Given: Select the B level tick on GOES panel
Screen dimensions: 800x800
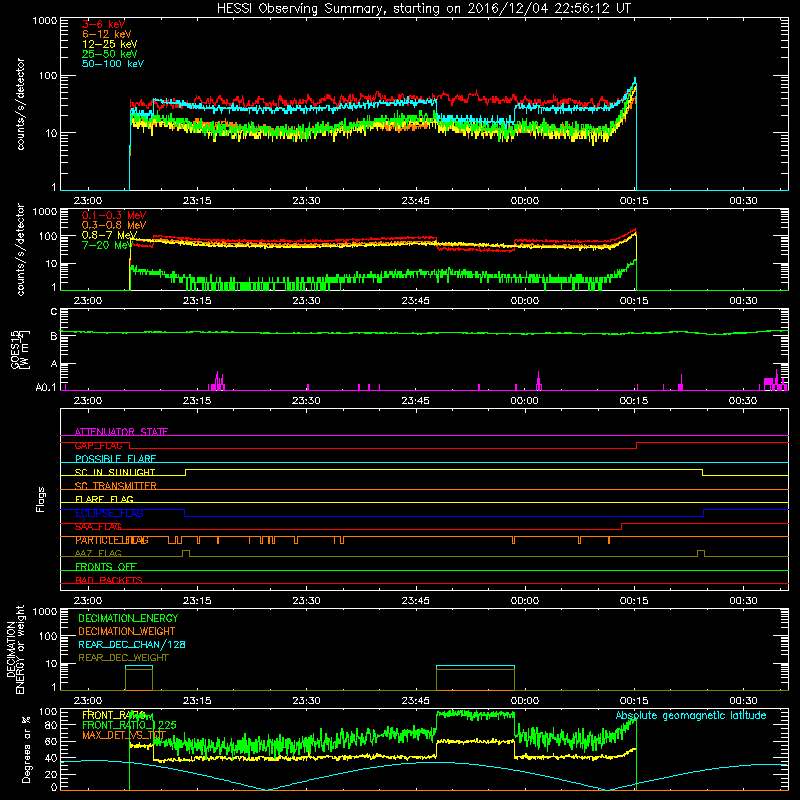Looking at the screenshot, I should tap(54, 336).
